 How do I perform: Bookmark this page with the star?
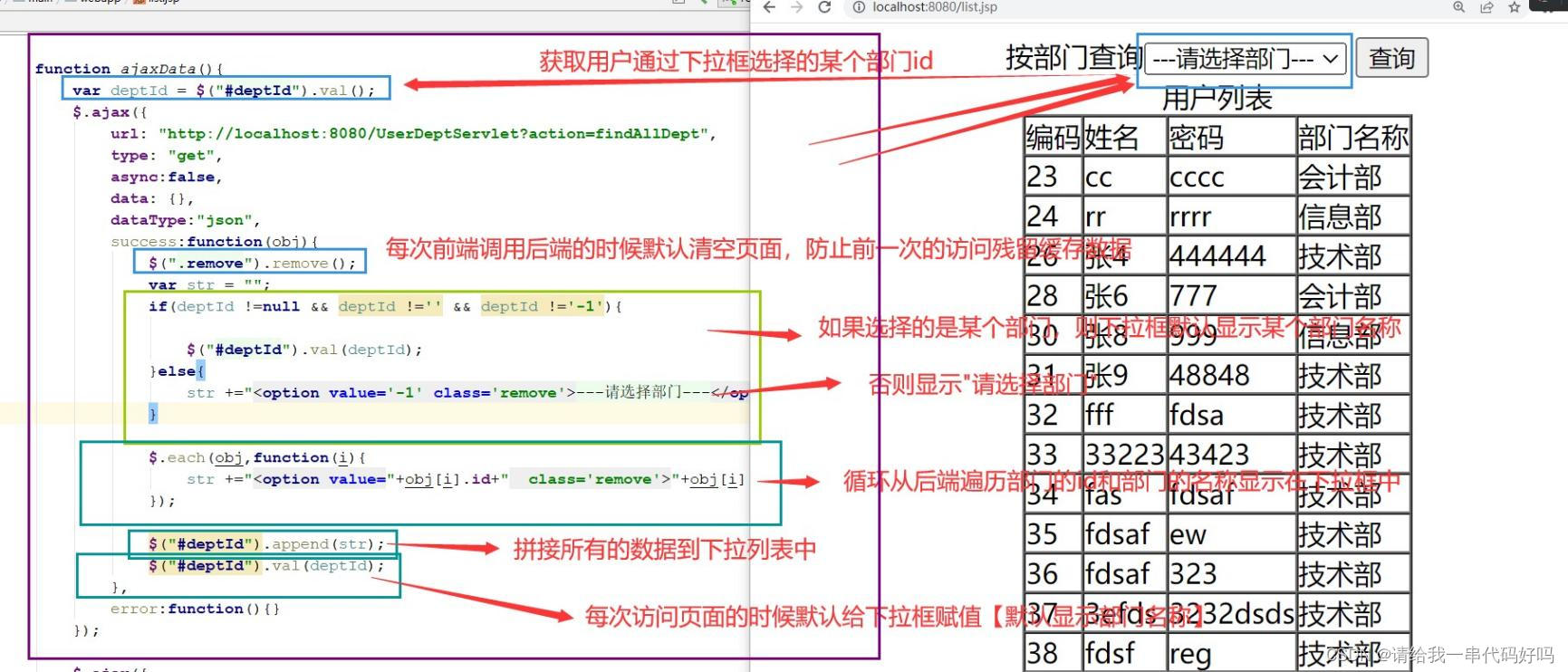[x=1514, y=7]
